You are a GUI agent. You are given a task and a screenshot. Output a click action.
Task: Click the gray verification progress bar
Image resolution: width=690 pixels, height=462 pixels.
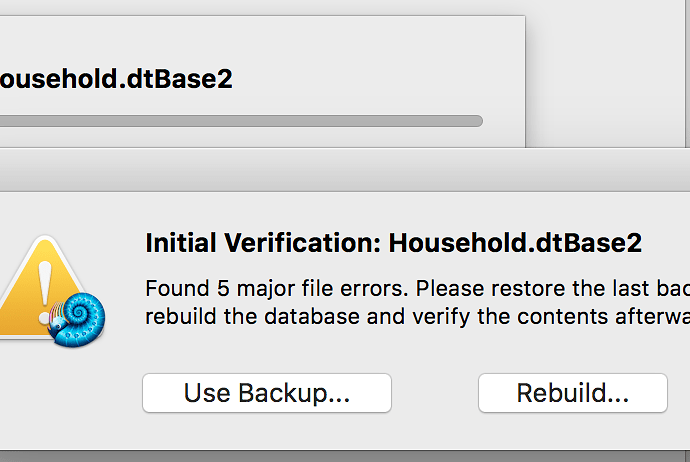241,121
